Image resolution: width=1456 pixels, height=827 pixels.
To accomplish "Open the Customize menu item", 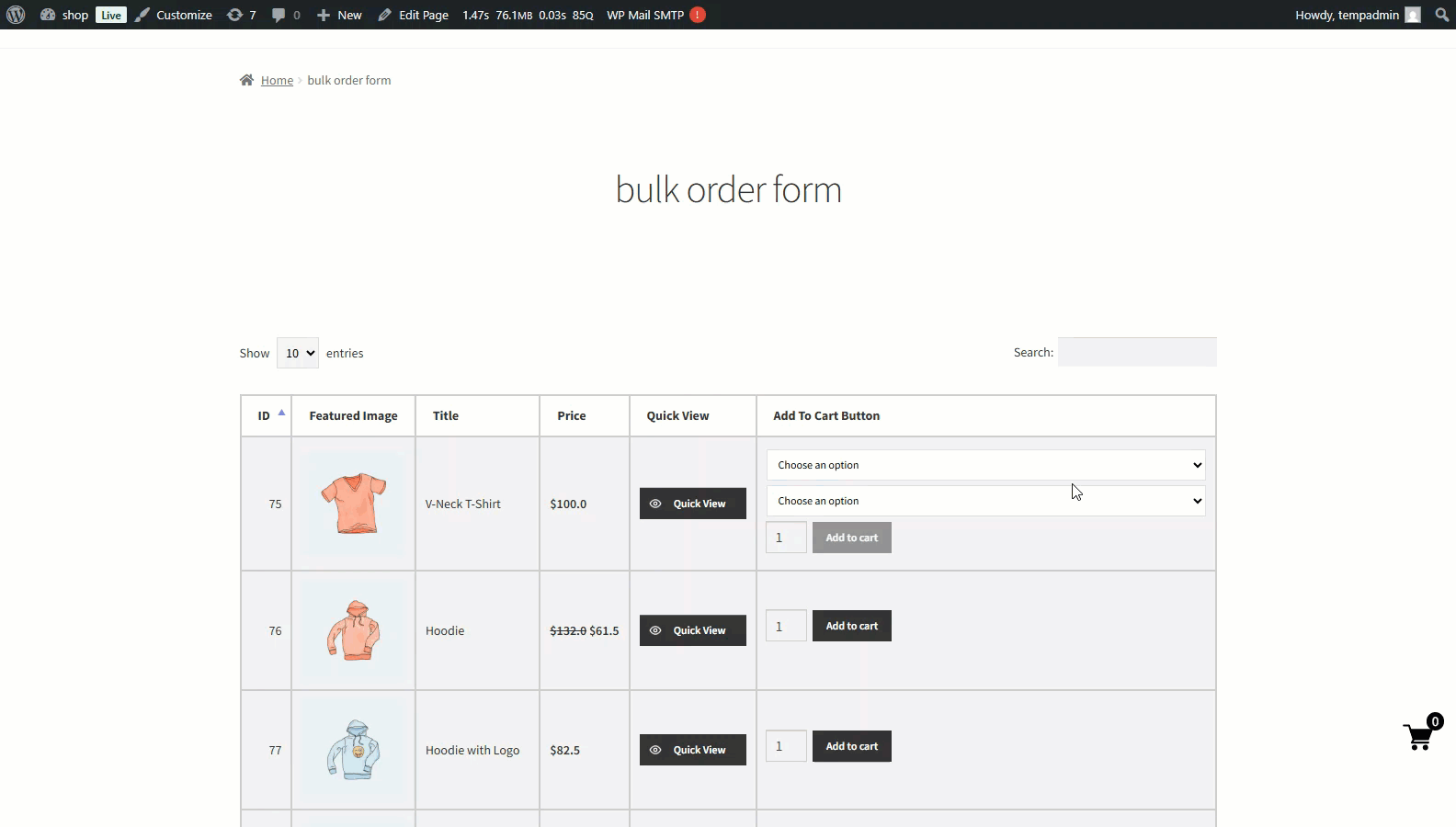I will [174, 15].
